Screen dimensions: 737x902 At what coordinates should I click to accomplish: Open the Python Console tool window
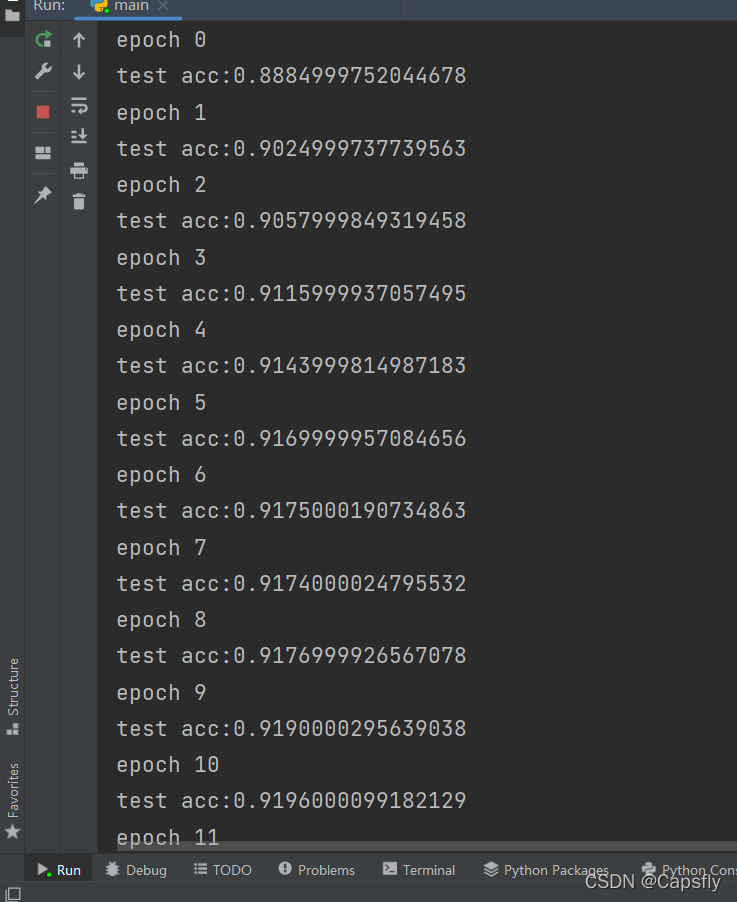point(689,870)
